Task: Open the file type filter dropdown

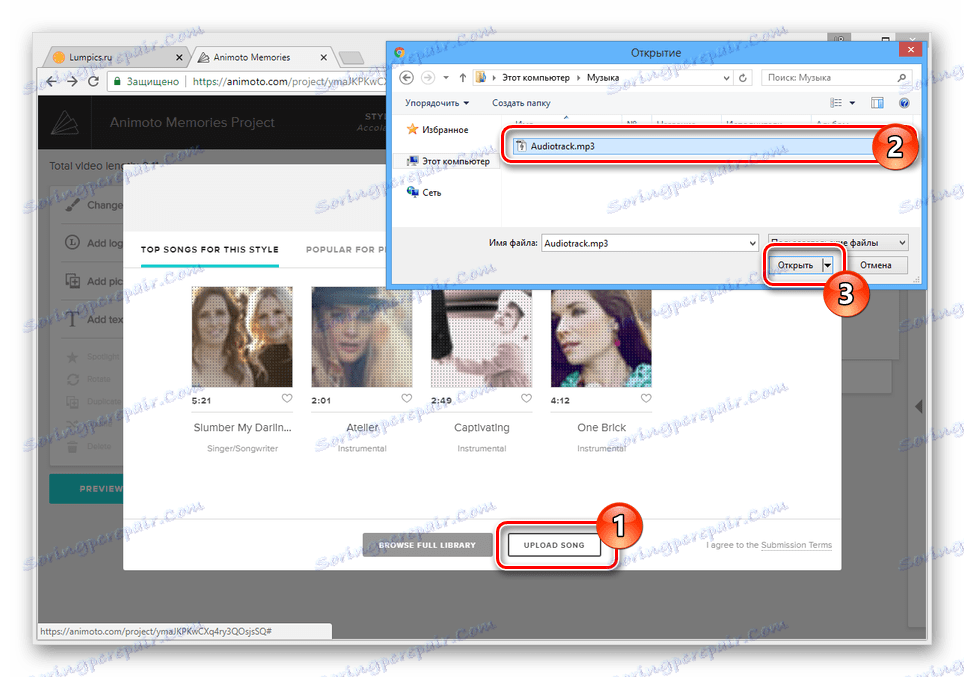Action: pyautogui.click(x=838, y=242)
